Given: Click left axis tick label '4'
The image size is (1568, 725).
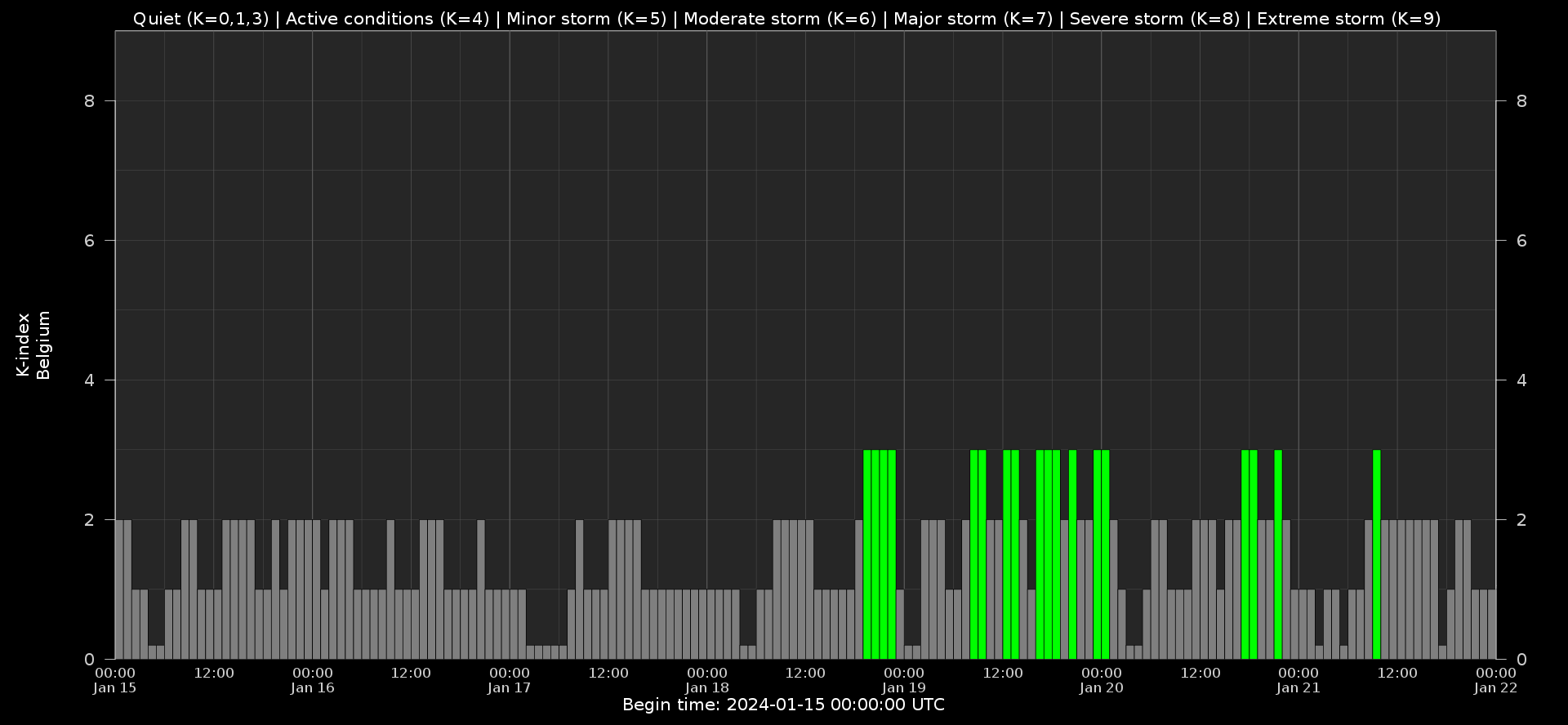Looking at the screenshot, I should pos(89,380).
